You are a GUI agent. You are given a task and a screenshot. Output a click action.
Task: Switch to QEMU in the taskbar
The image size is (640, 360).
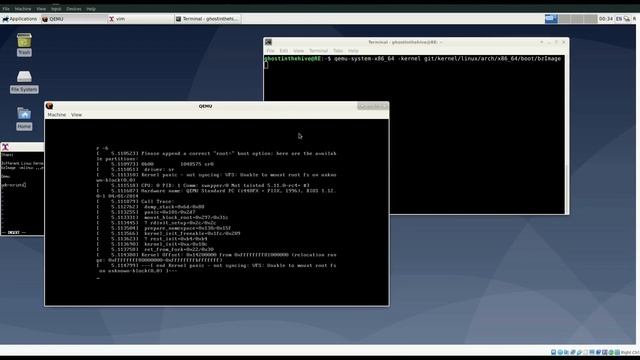[73, 19]
